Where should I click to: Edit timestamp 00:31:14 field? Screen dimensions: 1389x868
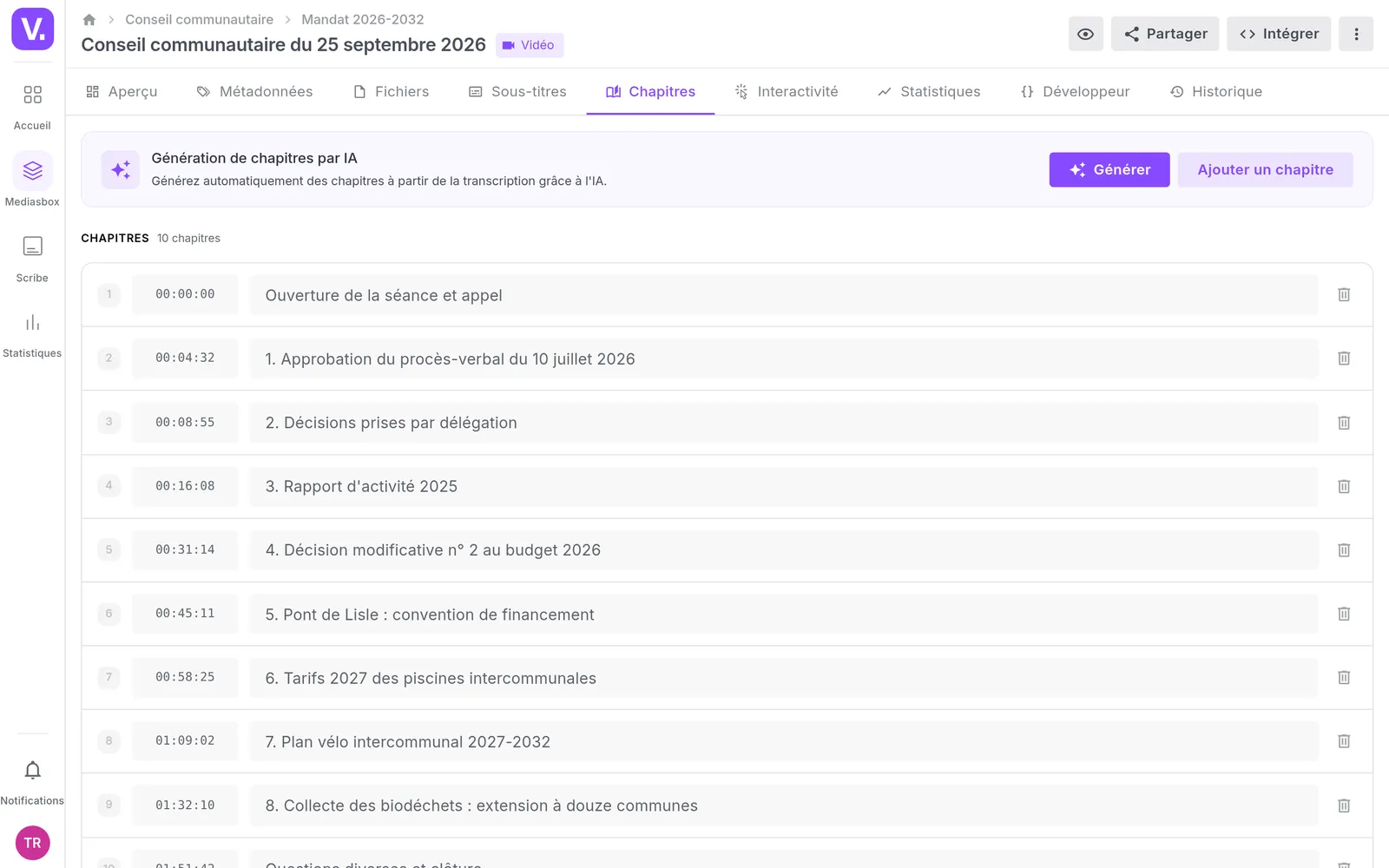(x=185, y=549)
